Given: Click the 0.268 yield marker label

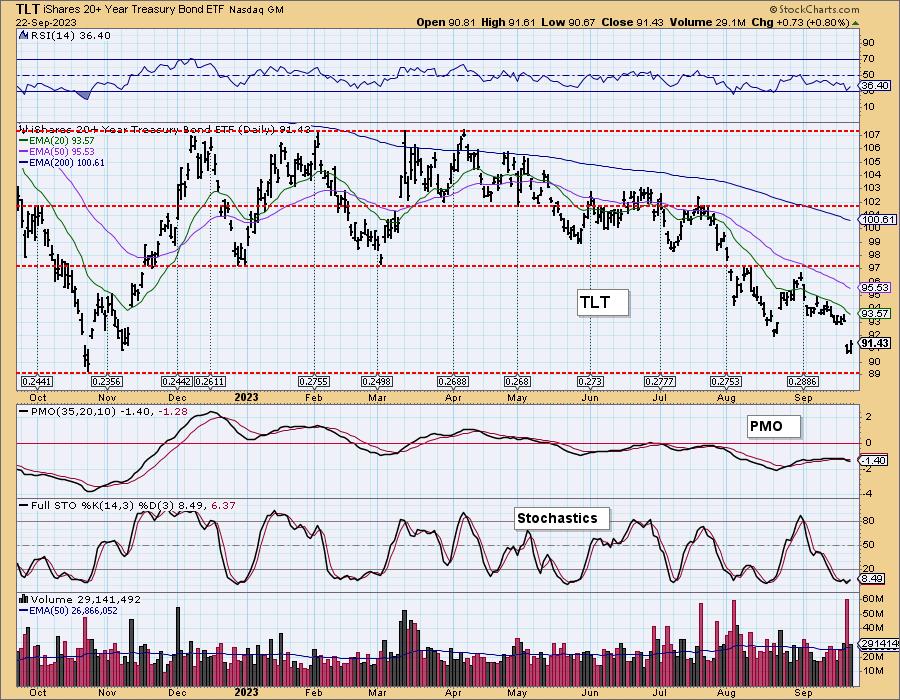Looking at the screenshot, I should (x=517, y=382).
